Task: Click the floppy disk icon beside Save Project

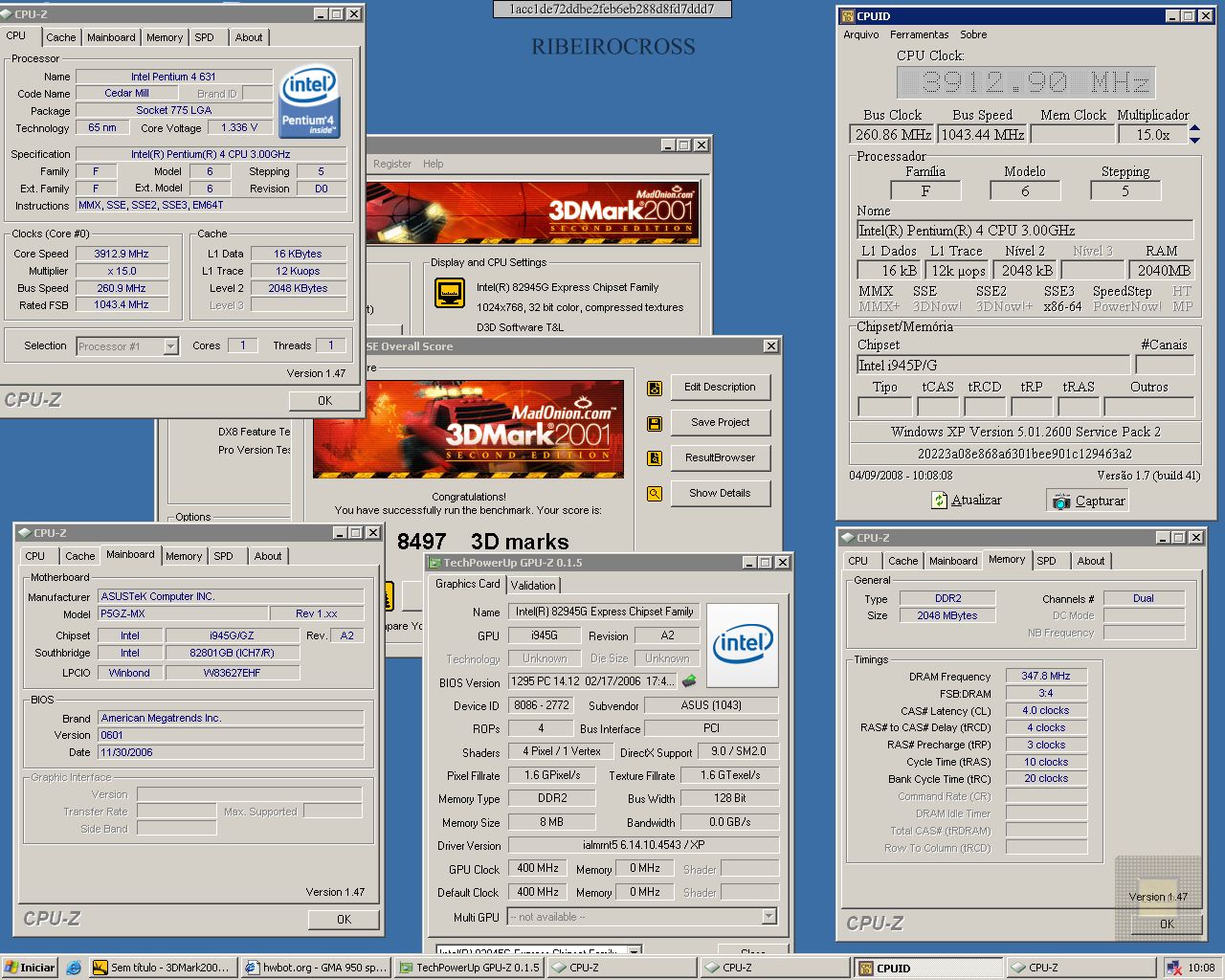Action: pyautogui.click(x=655, y=423)
